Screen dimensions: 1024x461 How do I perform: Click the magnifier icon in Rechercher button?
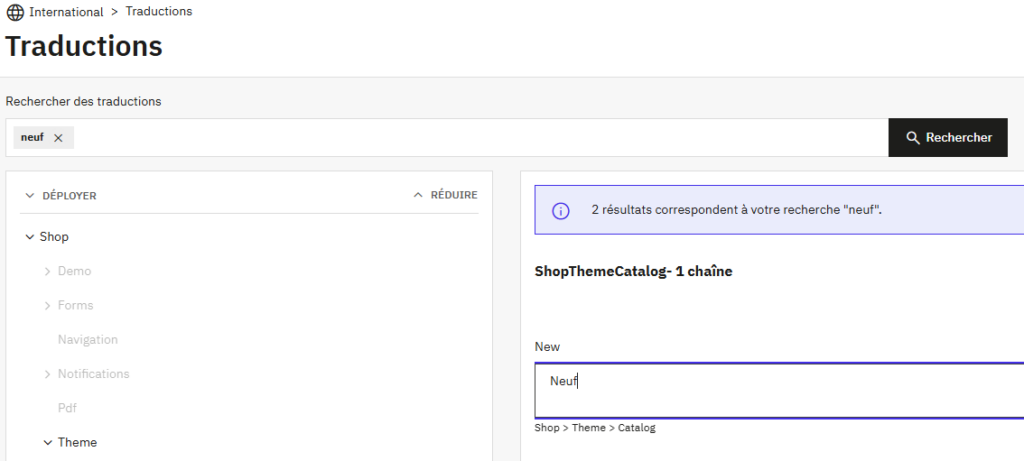[912, 138]
